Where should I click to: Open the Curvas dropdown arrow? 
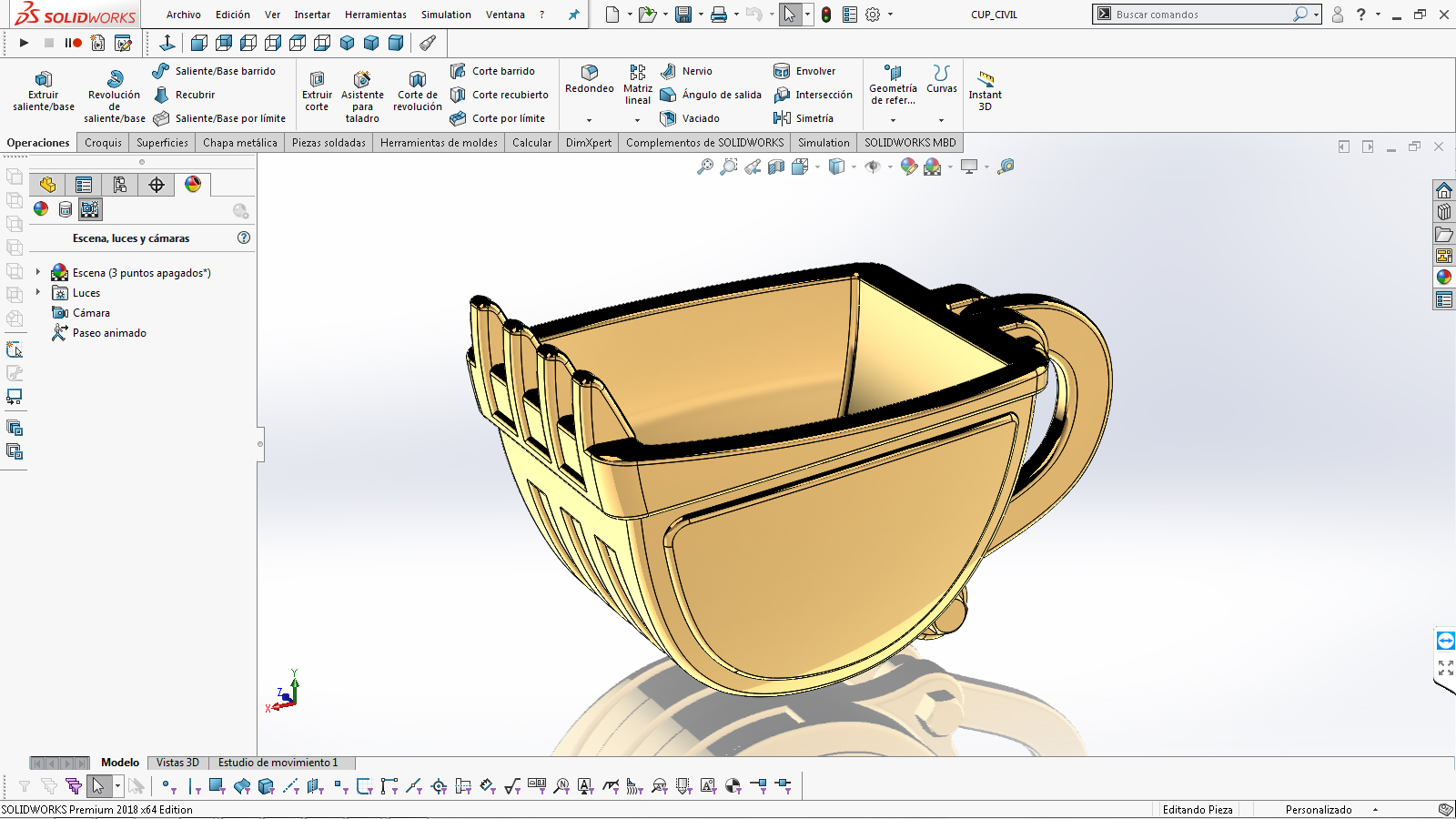tap(941, 120)
